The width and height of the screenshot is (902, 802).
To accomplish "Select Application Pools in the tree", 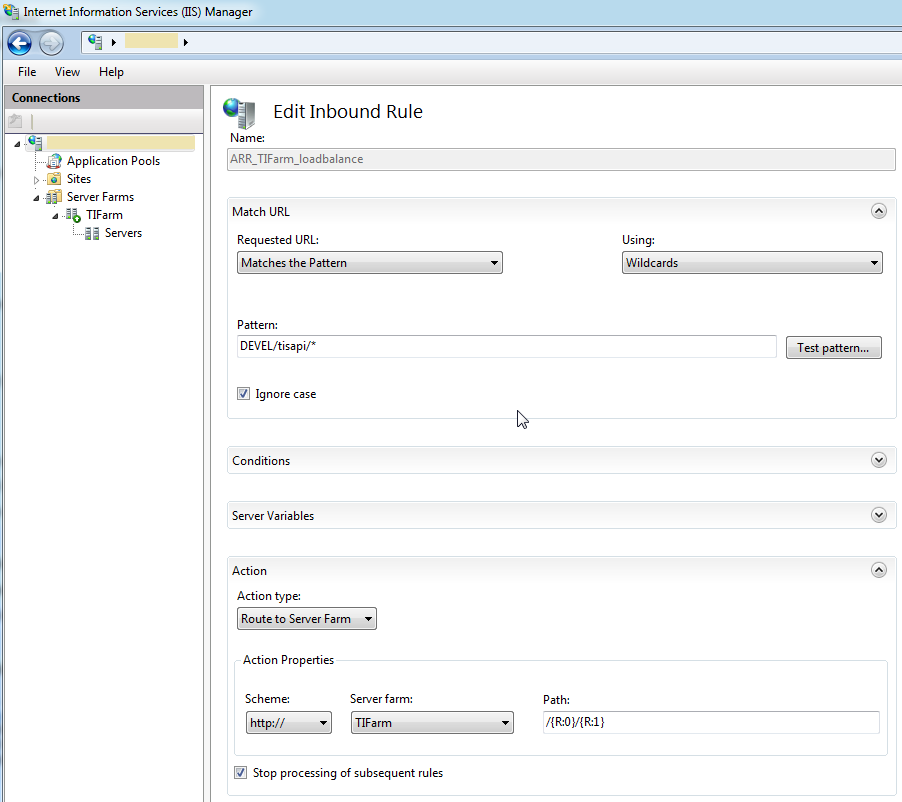I will [113, 161].
